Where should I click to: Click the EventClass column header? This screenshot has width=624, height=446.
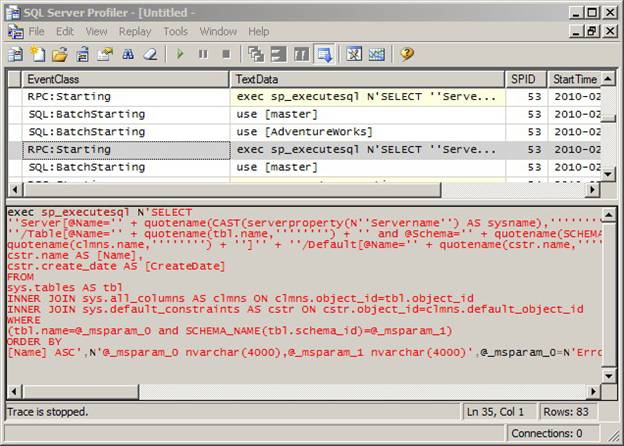[125, 79]
